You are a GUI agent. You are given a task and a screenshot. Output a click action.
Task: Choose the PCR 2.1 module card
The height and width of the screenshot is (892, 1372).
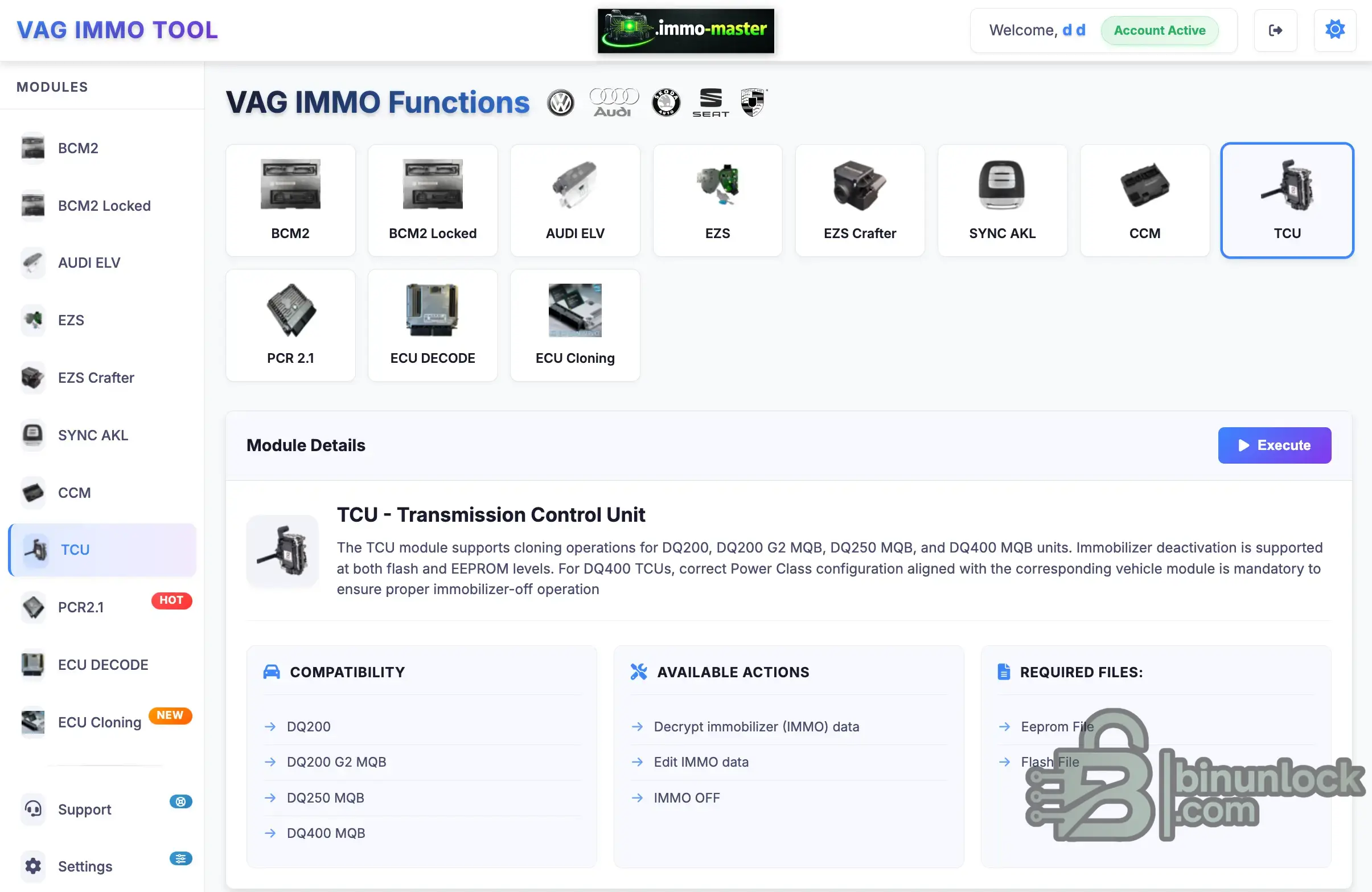pyautogui.click(x=290, y=325)
